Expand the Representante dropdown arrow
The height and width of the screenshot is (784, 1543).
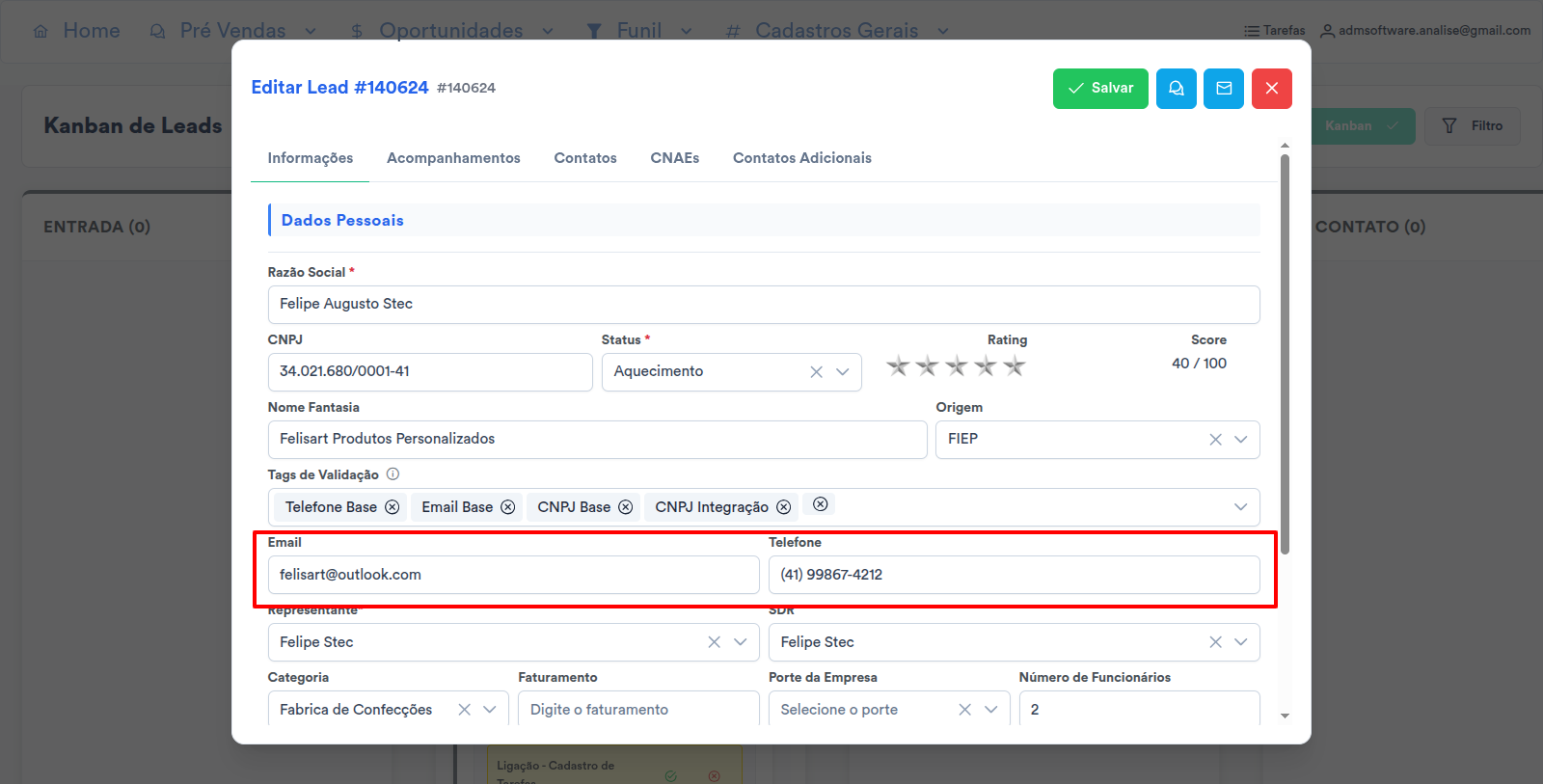coord(740,642)
